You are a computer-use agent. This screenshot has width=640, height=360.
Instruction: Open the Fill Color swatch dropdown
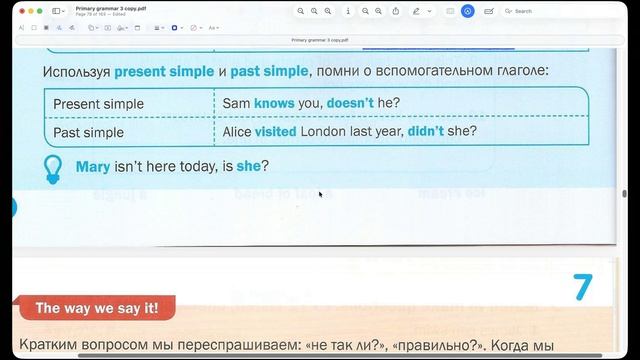click(x=195, y=28)
